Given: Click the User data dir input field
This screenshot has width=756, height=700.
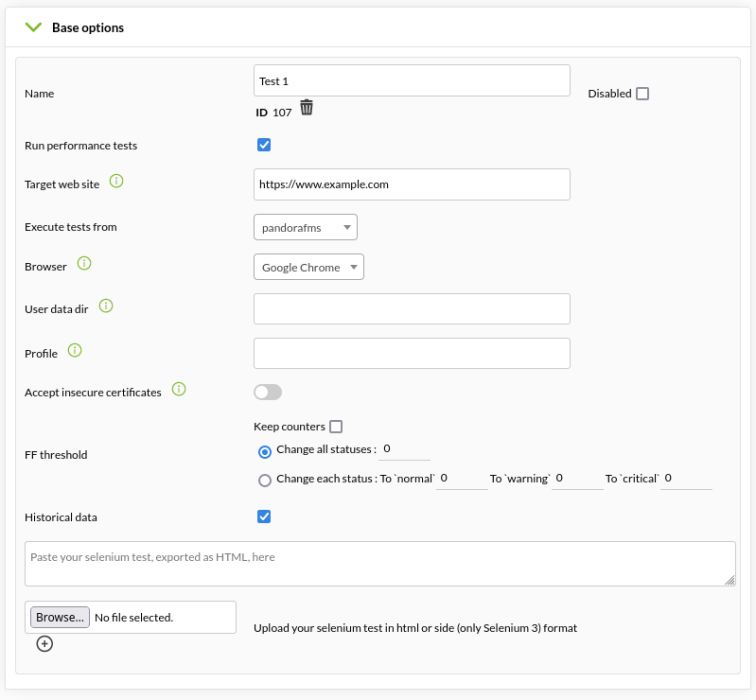Looking at the screenshot, I should coord(412,309).
